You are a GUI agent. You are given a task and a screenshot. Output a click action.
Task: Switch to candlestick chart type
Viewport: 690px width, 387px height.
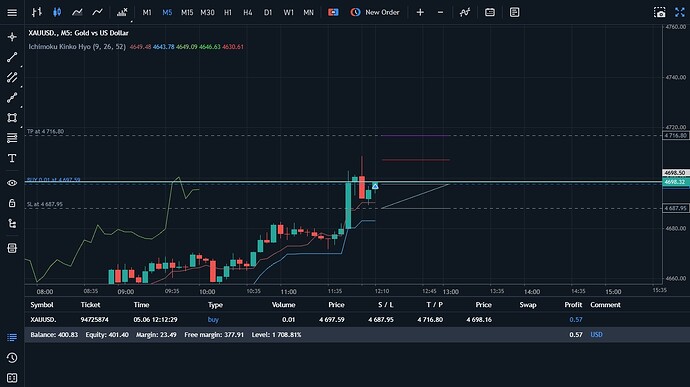57,12
